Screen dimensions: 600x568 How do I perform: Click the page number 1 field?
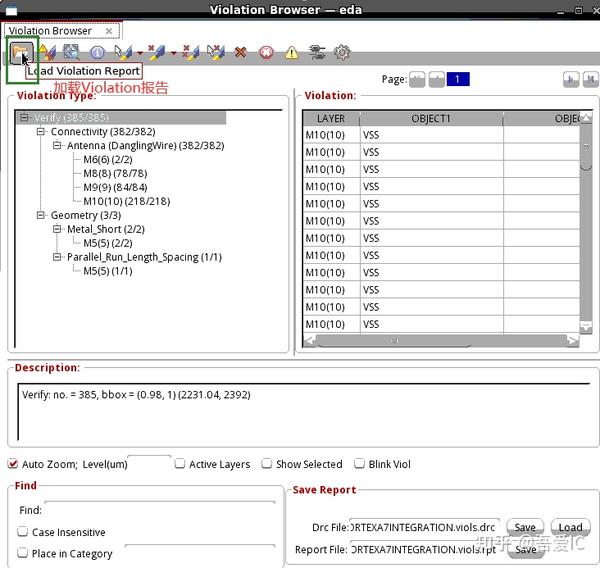(458, 80)
